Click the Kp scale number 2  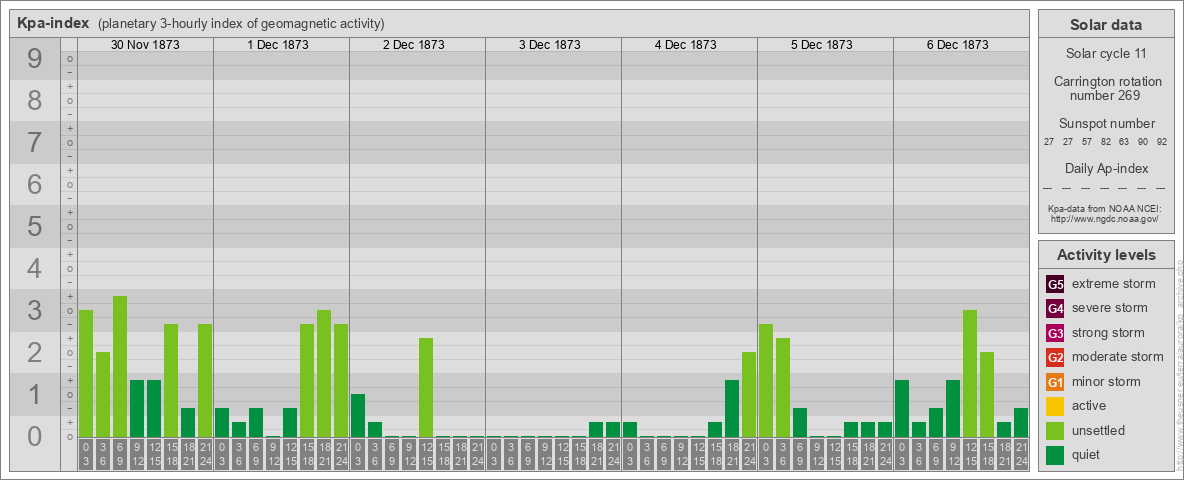click(x=34, y=352)
